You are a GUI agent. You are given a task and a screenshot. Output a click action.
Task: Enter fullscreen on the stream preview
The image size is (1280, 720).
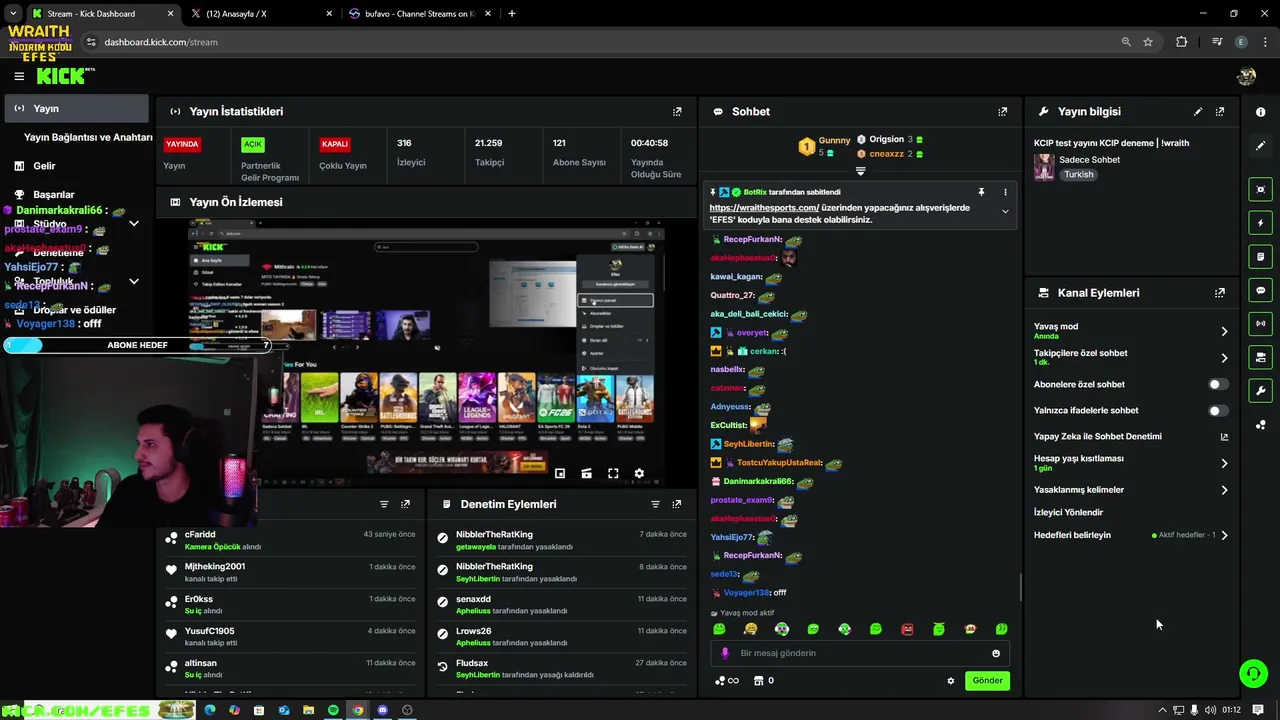point(613,473)
